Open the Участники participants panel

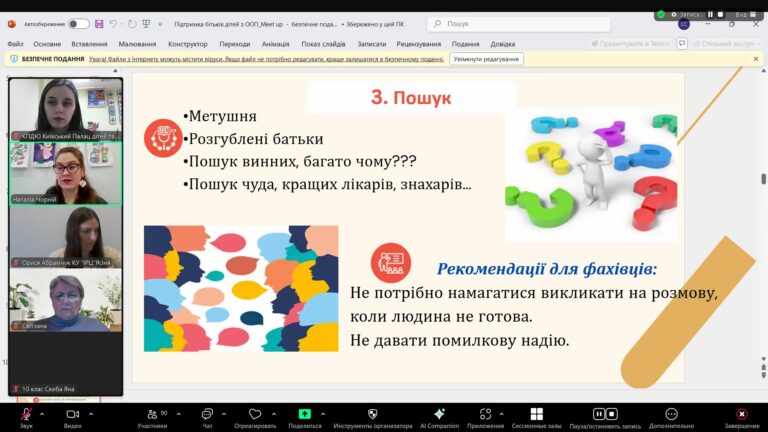(x=152, y=414)
